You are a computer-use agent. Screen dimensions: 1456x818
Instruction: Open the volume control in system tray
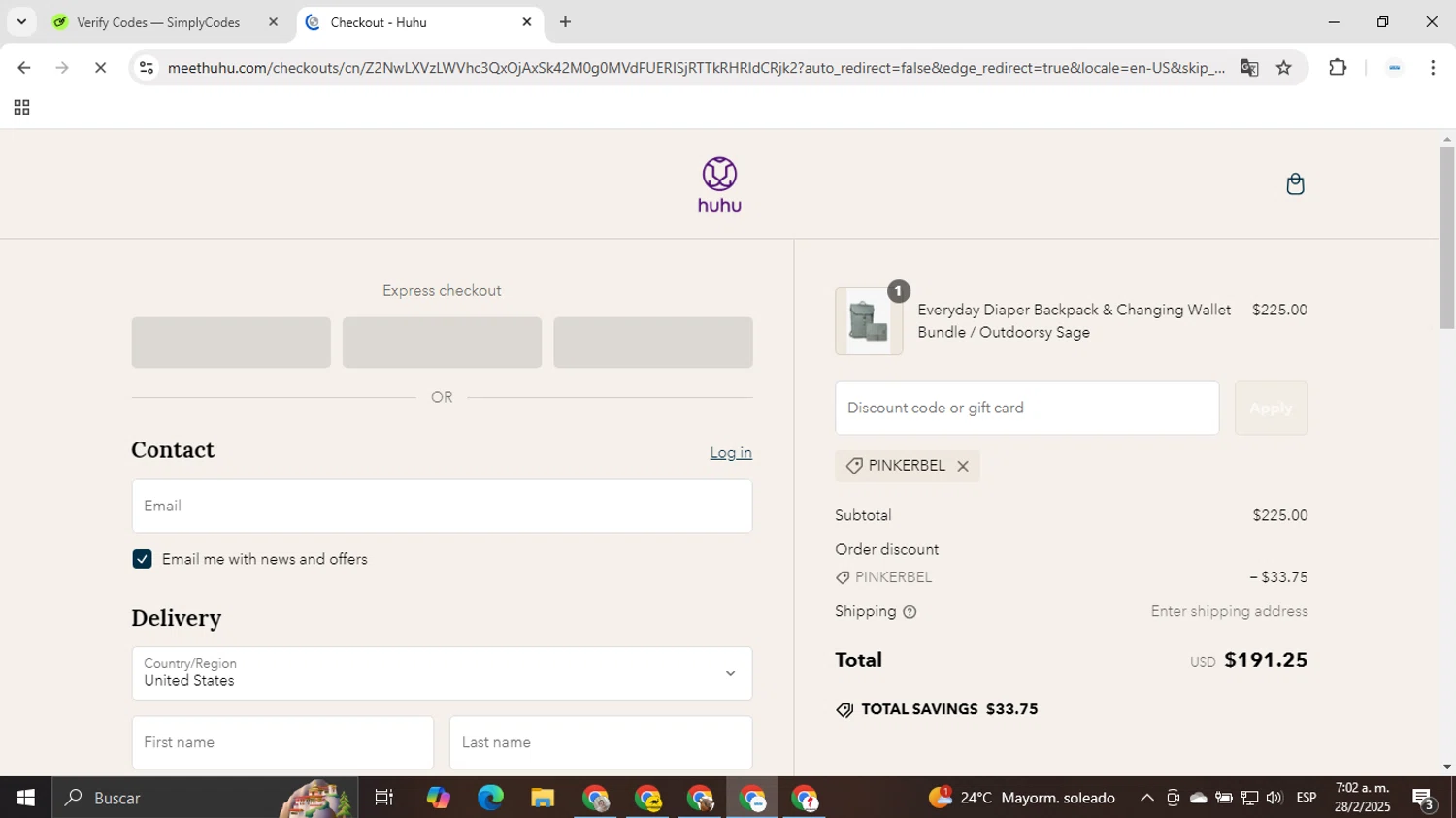tap(1274, 798)
